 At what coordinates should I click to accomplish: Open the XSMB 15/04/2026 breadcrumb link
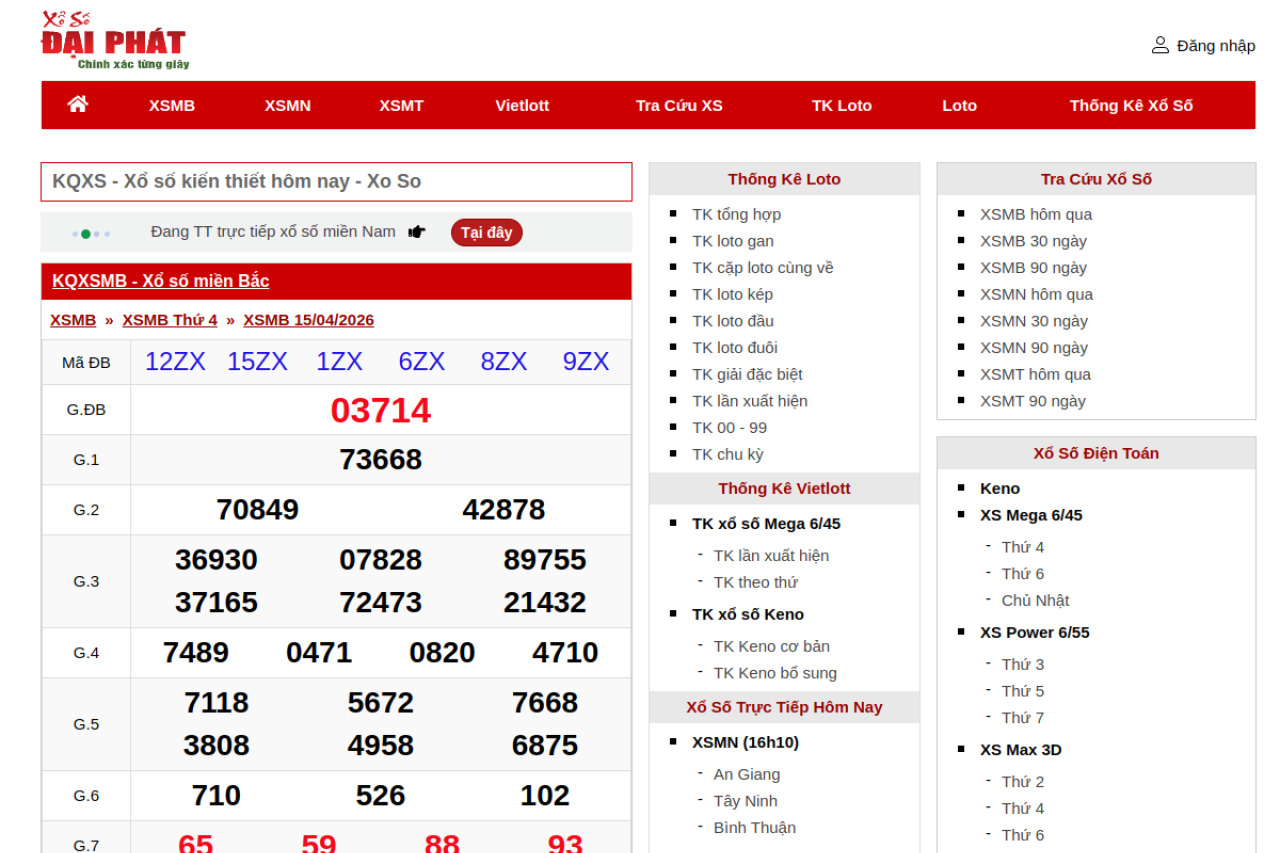pyautogui.click(x=308, y=320)
